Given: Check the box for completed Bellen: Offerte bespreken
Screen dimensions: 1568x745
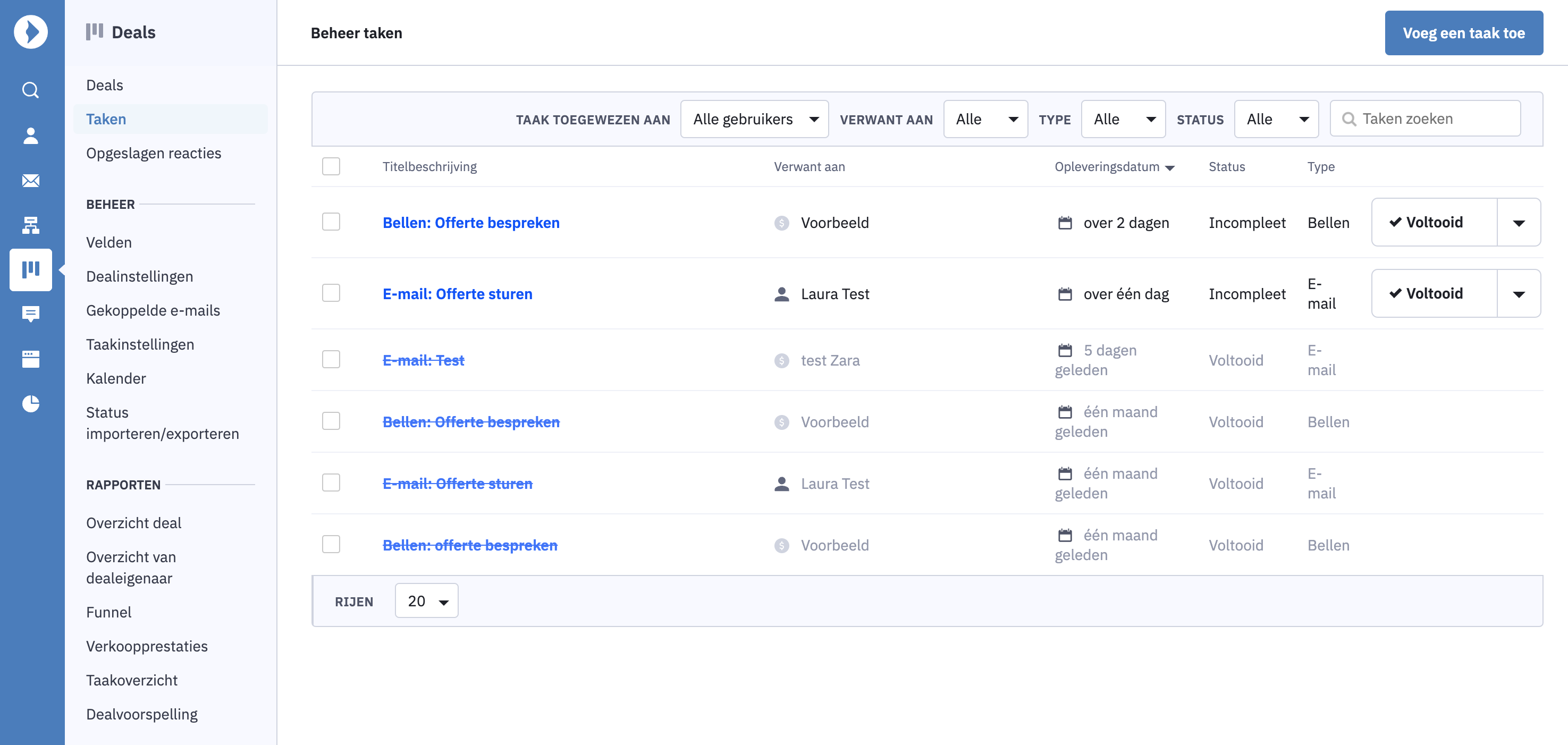Looking at the screenshot, I should click(331, 420).
